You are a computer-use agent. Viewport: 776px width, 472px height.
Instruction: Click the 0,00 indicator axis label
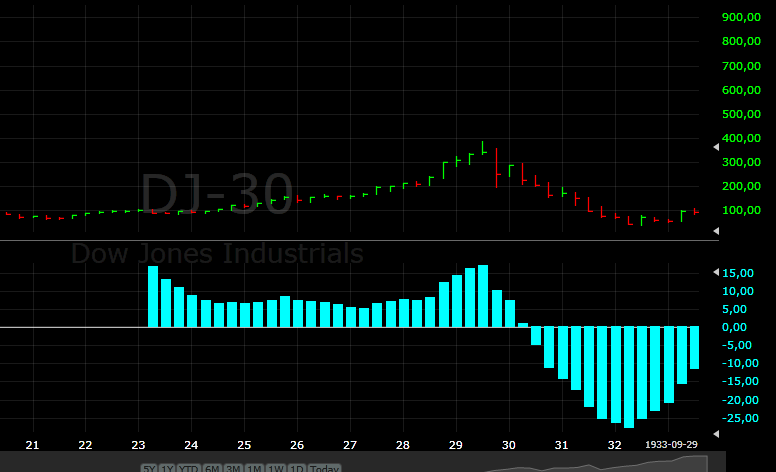pyautogui.click(x=734, y=327)
